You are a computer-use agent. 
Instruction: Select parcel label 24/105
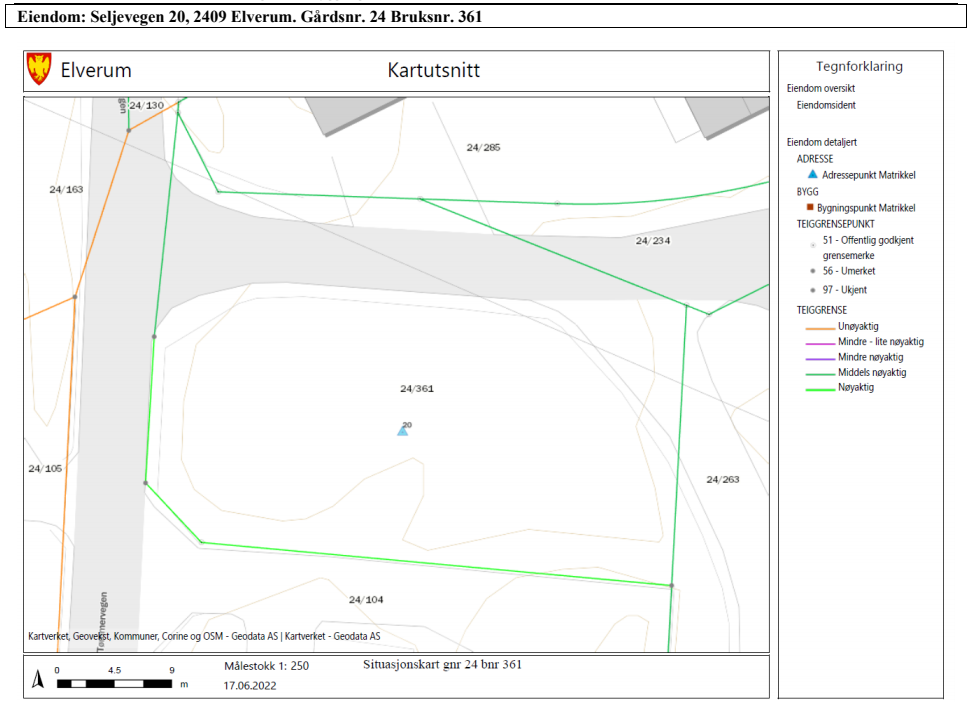pos(45,469)
